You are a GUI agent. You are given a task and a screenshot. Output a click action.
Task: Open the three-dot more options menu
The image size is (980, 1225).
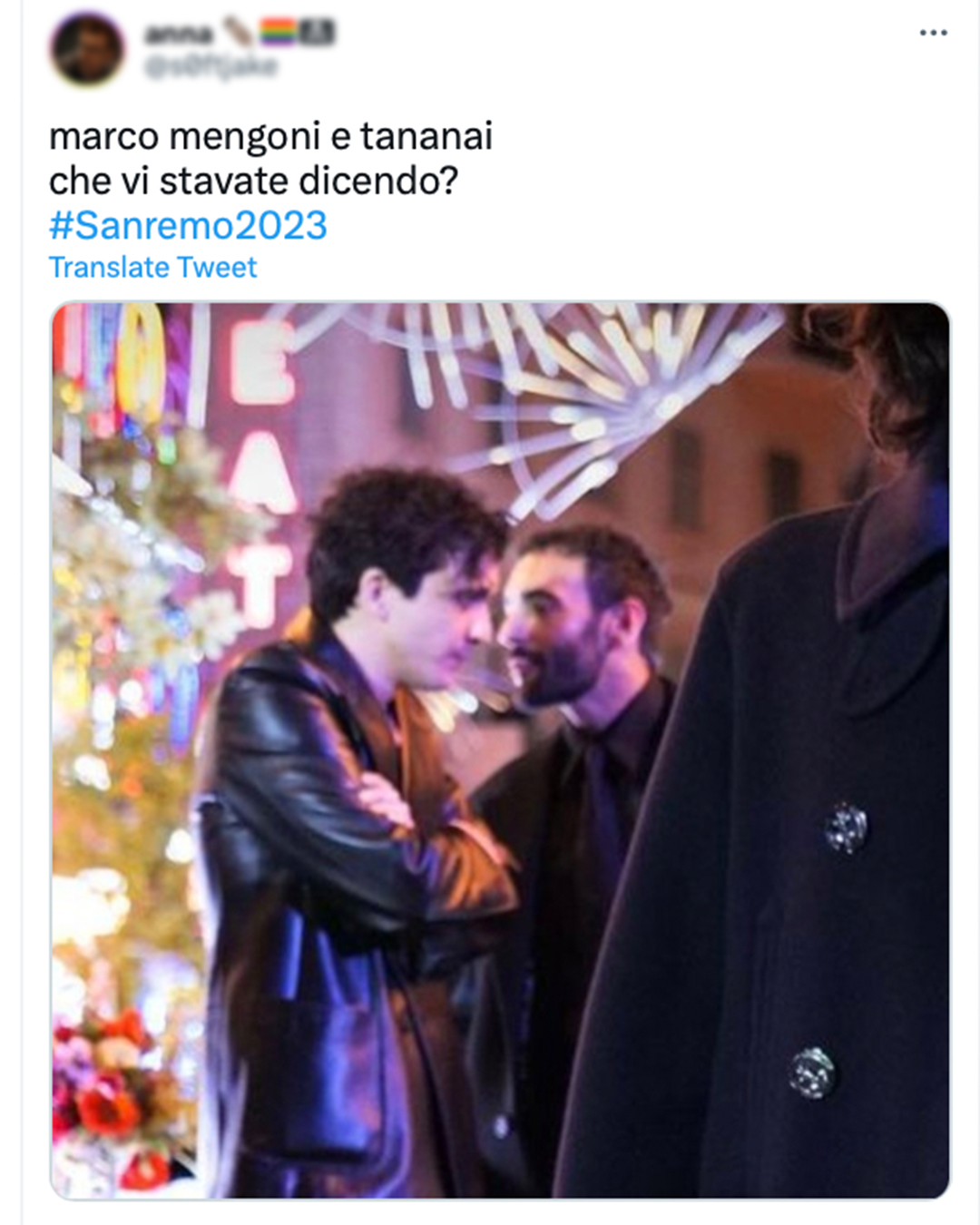coord(933,33)
